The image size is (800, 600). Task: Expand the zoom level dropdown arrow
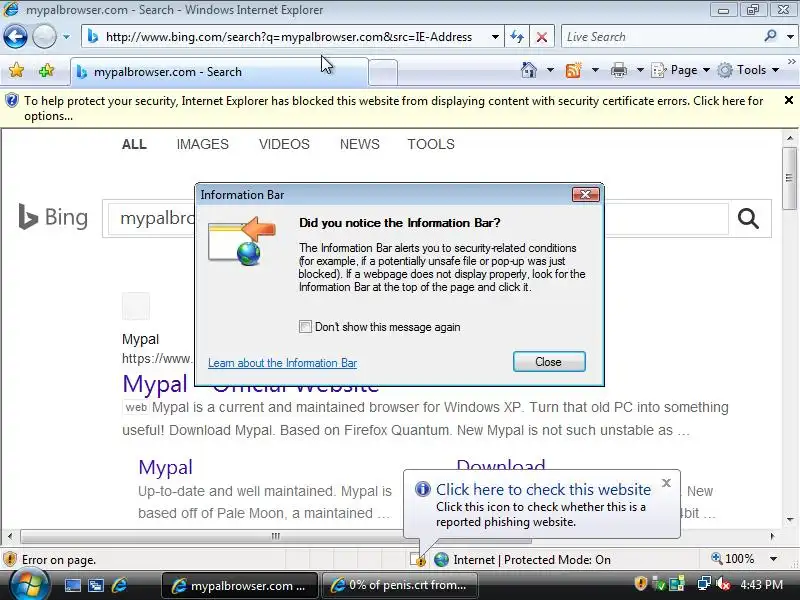coord(773,559)
